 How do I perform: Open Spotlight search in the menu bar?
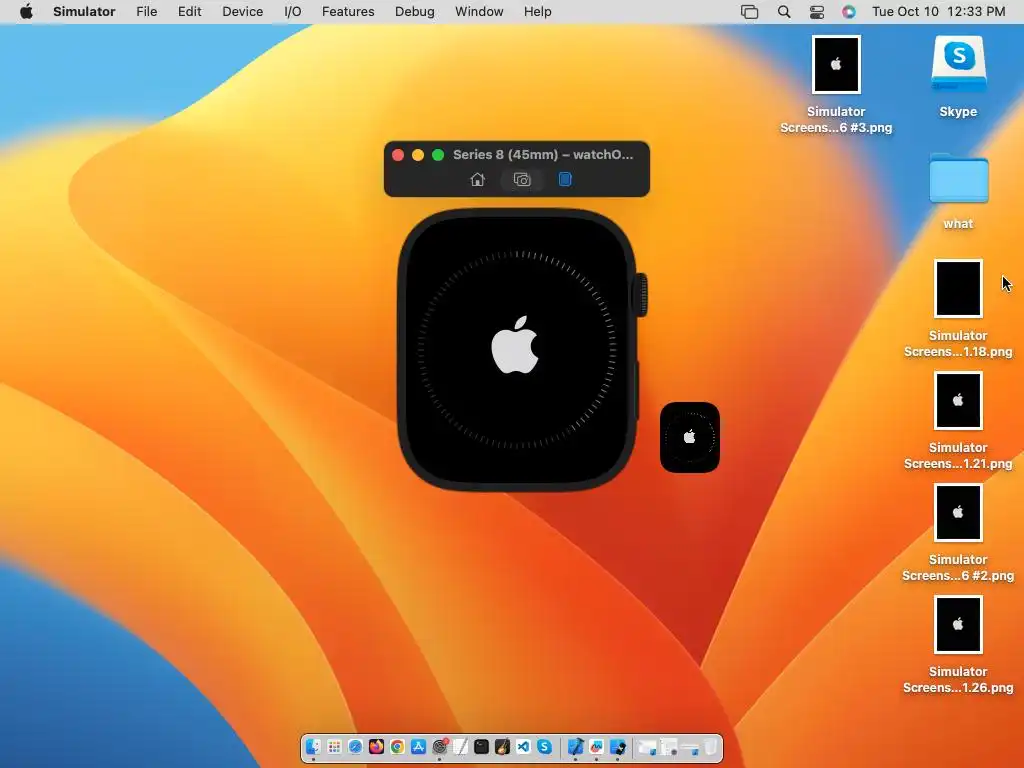pos(784,12)
